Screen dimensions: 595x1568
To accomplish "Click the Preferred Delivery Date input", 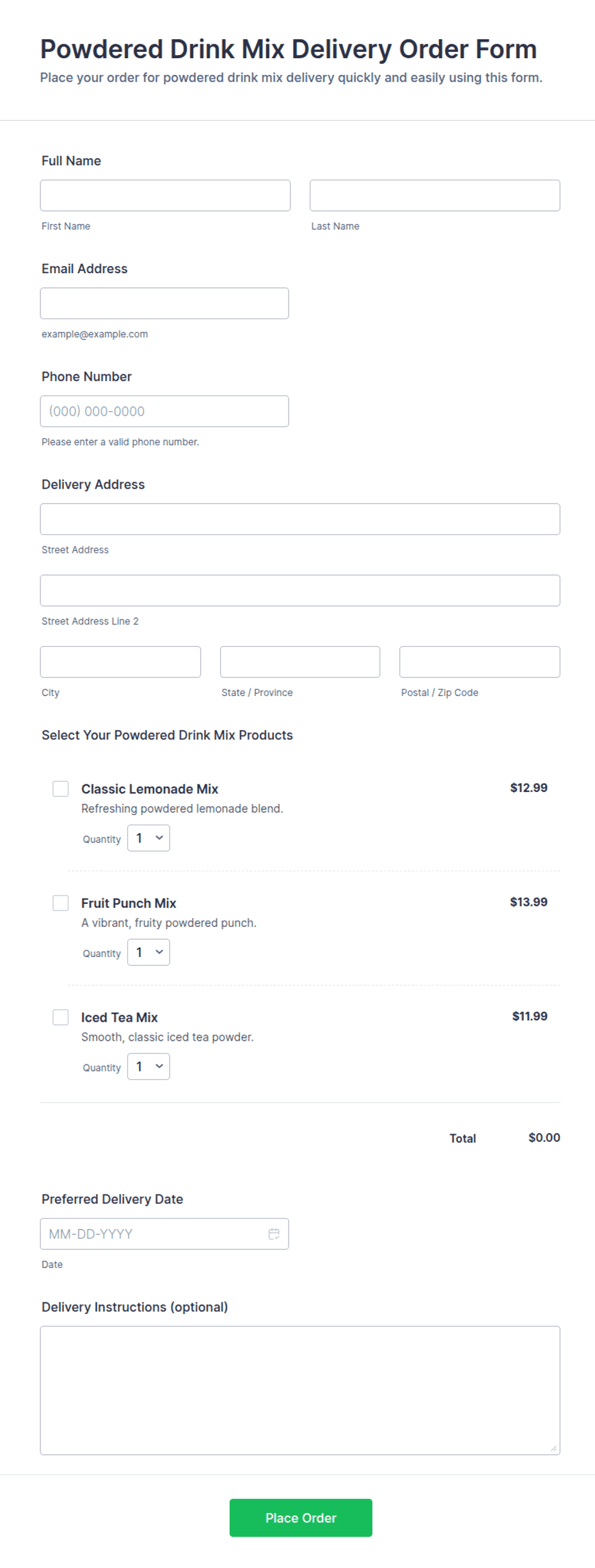I will point(164,1233).
